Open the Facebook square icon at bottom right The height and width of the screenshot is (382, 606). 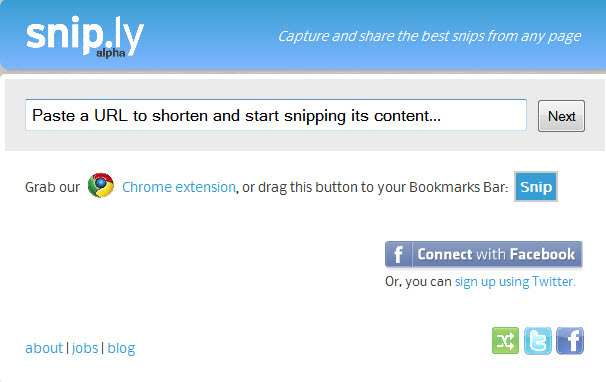(x=570, y=341)
